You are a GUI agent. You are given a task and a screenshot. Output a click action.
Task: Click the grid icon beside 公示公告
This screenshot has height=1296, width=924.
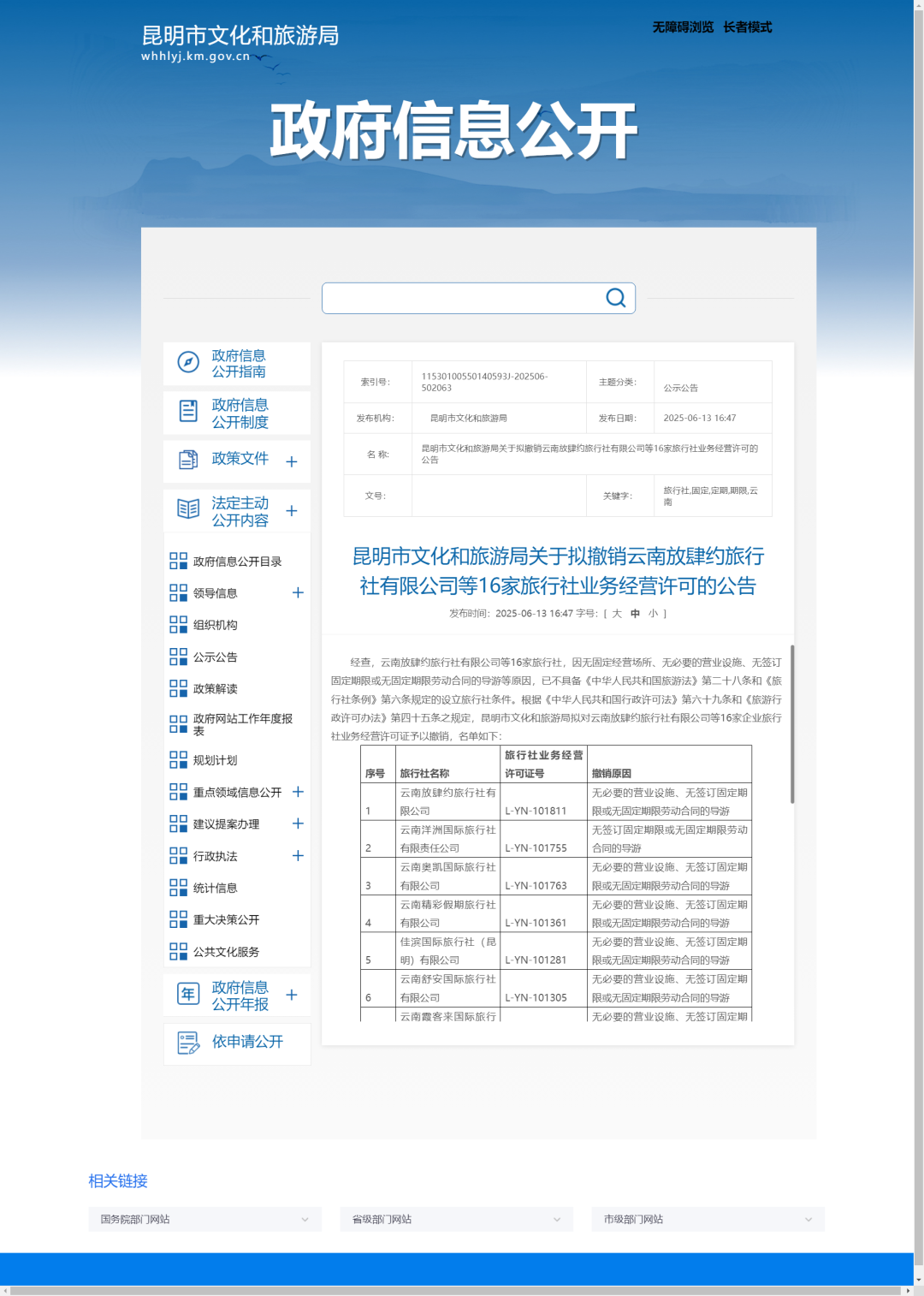coord(178,657)
